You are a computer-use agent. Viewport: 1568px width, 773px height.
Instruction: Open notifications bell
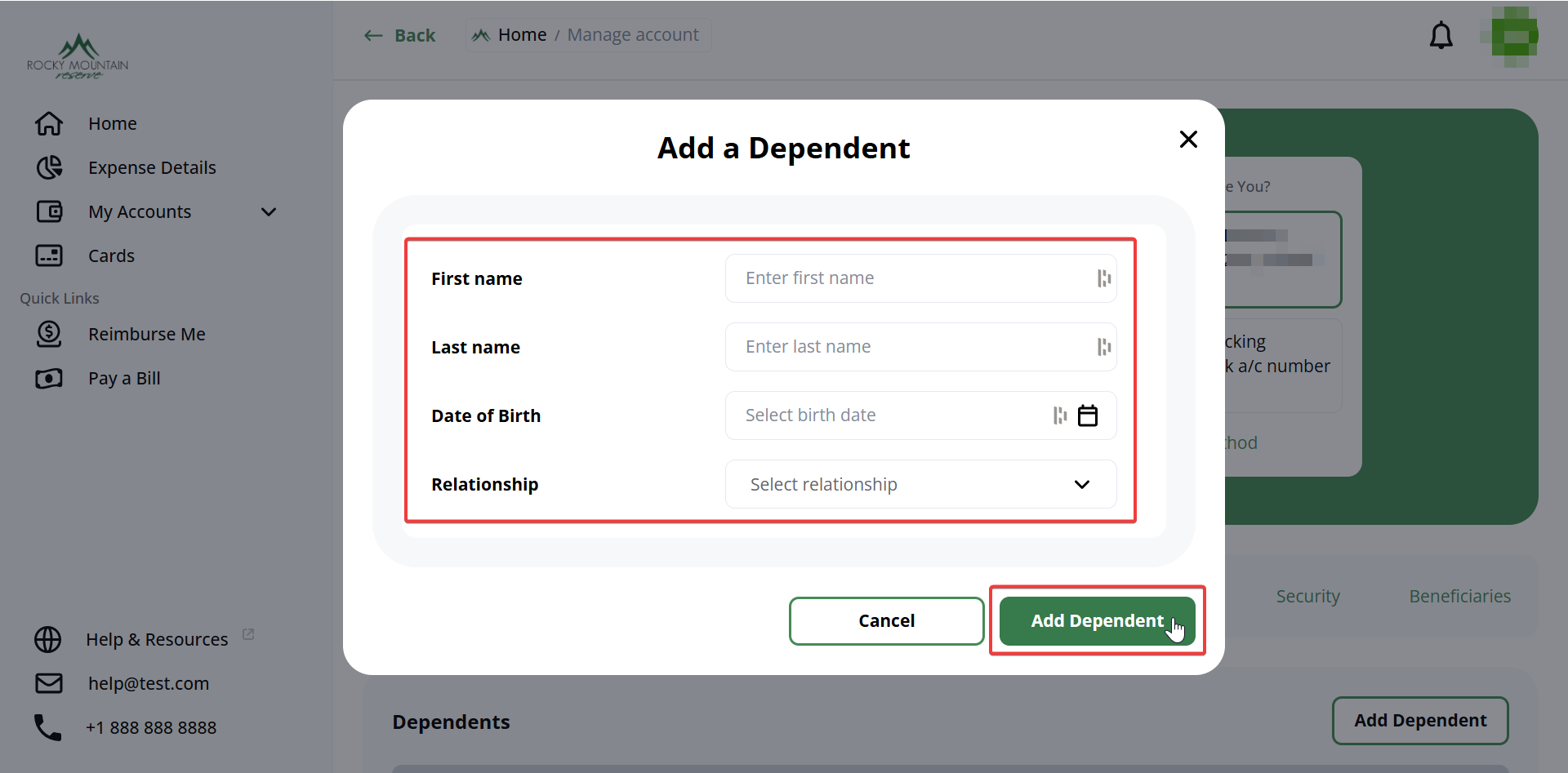coord(1441,35)
